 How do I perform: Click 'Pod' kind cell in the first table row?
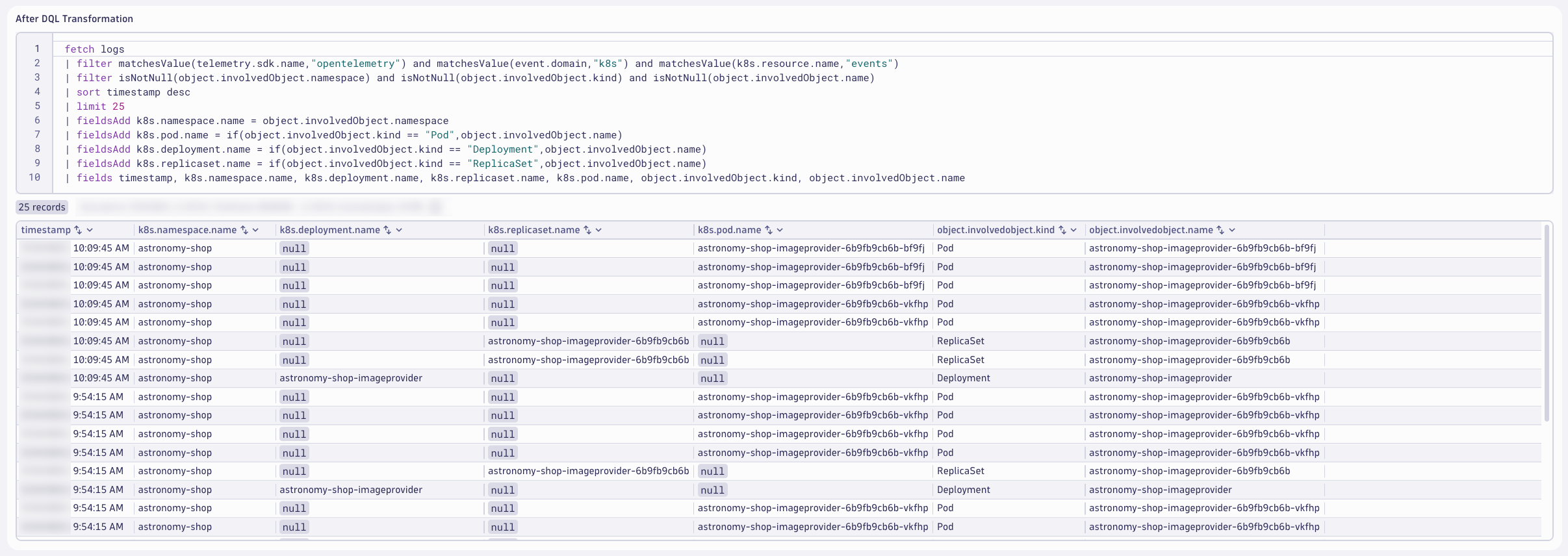point(945,248)
